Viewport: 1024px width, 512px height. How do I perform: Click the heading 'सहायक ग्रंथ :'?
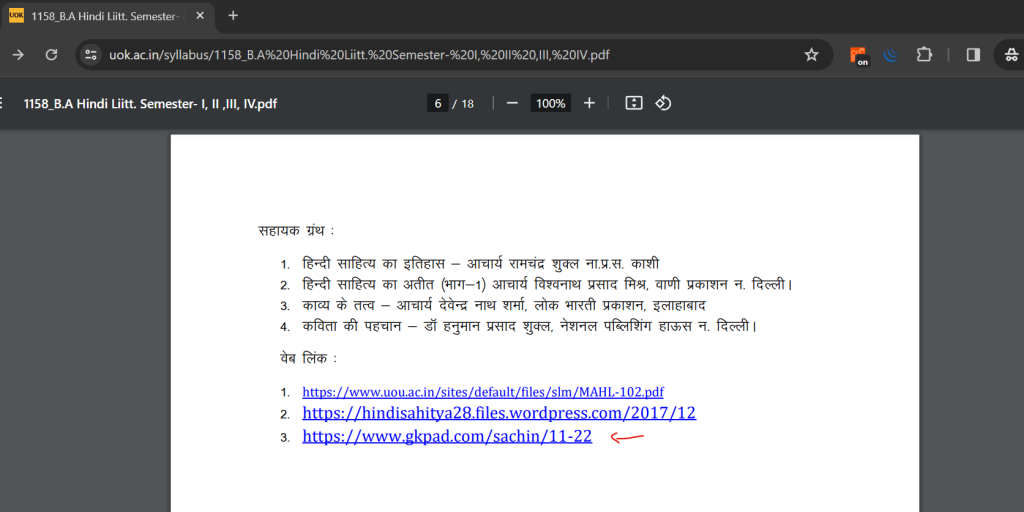pos(296,231)
